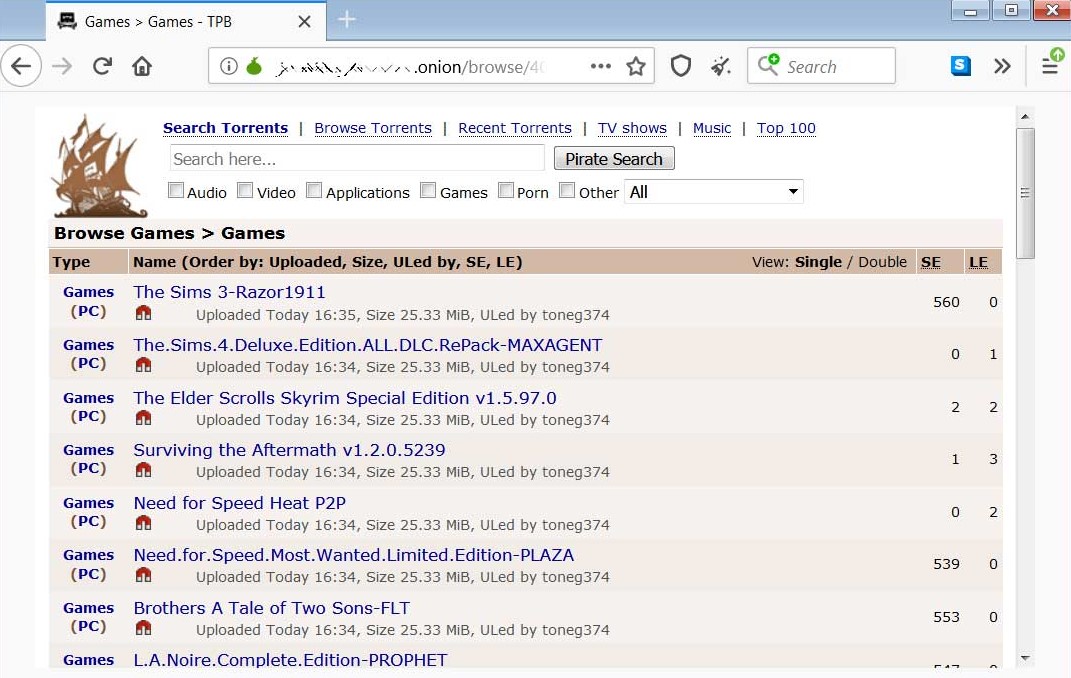Open the Top 100 navigation link

click(786, 128)
